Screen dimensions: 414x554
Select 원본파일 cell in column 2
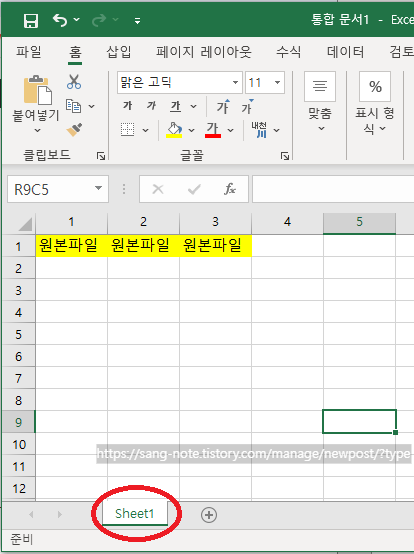[x=143, y=246]
